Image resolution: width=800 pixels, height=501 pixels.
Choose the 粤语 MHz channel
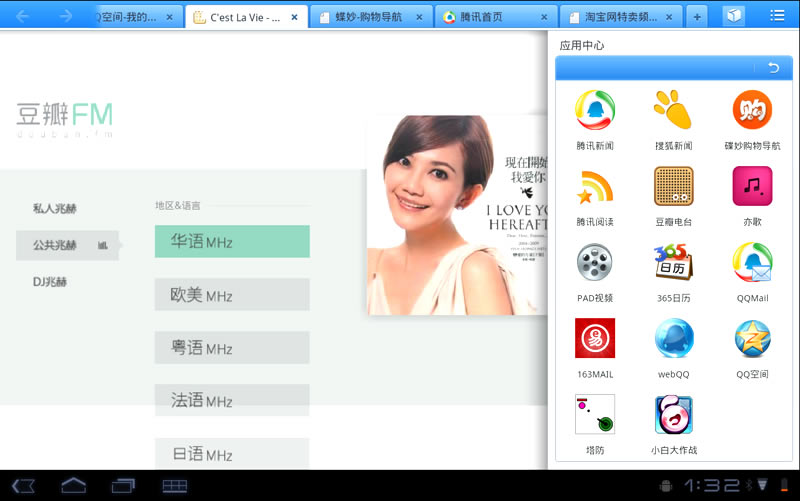tap(232, 347)
